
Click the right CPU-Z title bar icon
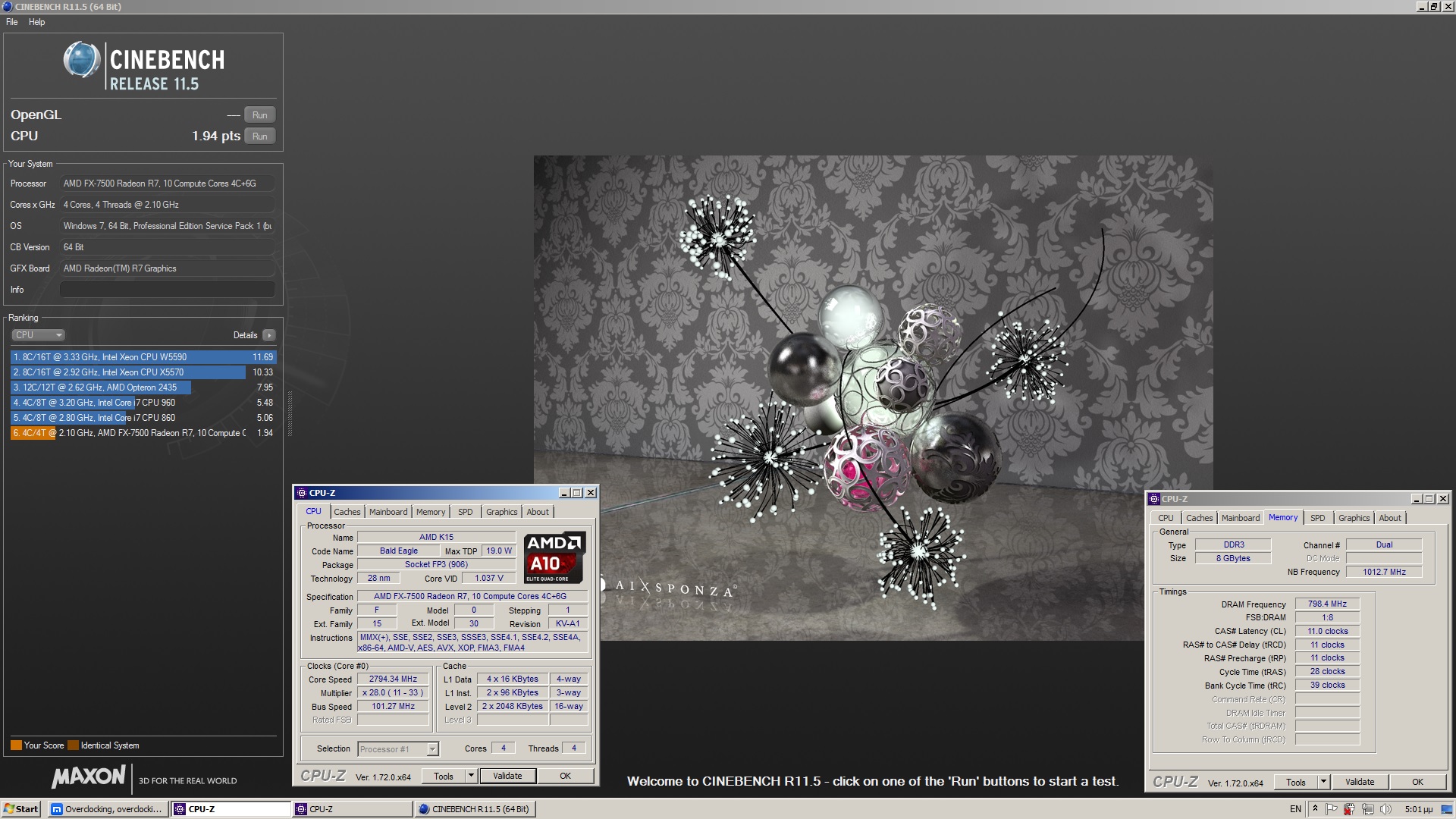click(x=1154, y=499)
